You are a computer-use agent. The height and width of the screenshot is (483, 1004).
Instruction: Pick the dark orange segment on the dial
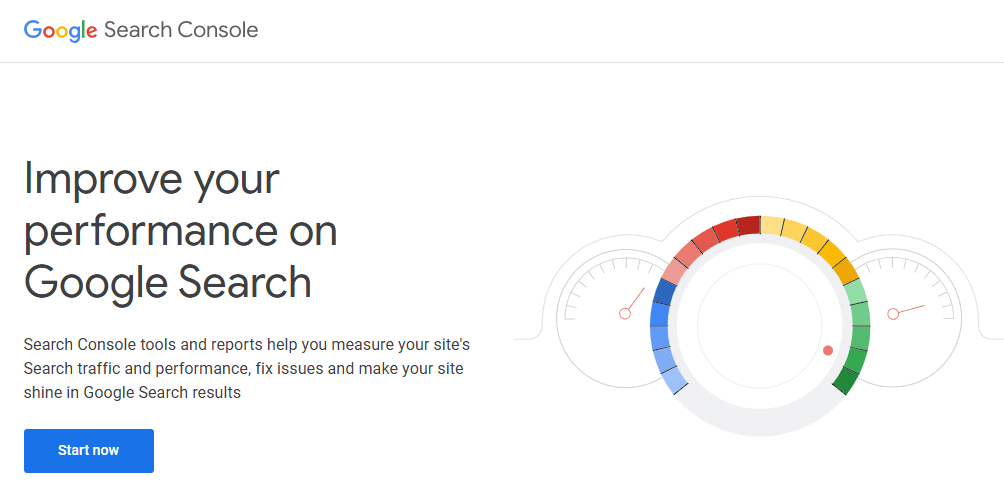point(846,270)
